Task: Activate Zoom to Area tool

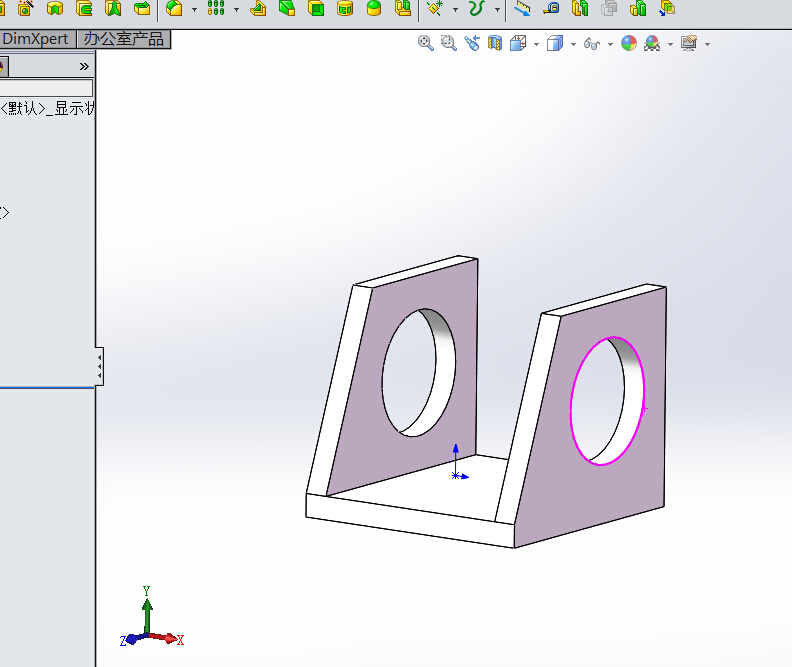Action: pos(449,43)
